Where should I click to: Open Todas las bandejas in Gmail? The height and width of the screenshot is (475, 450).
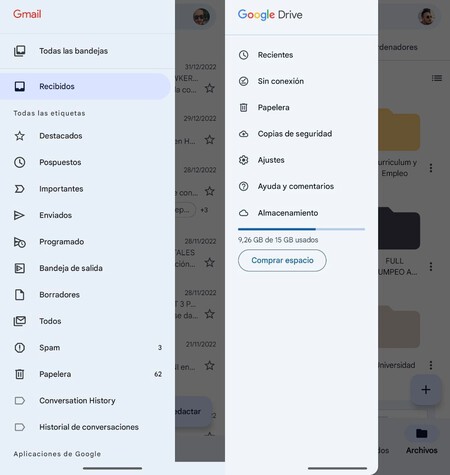(87, 51)
